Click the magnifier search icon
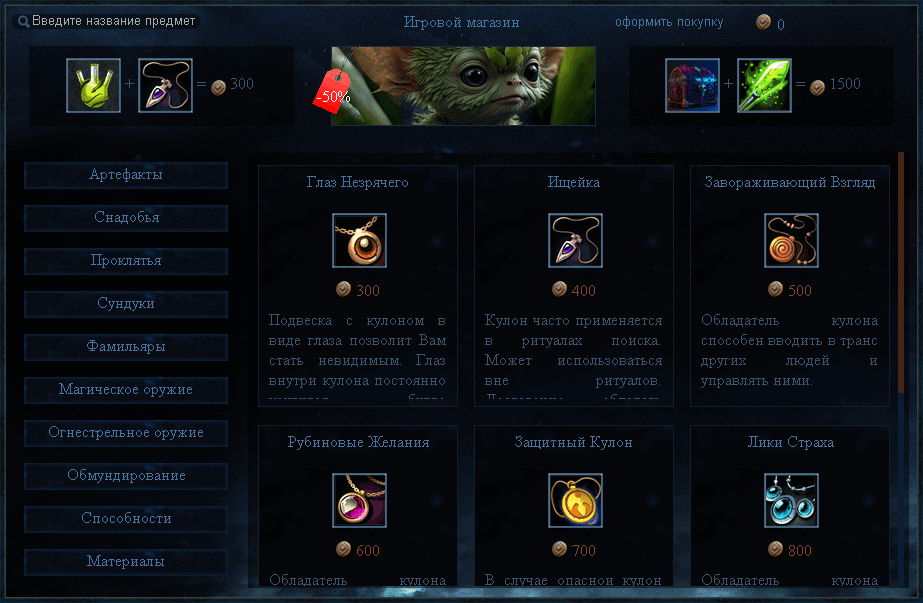Viewport: 923px width, 603px height. point(23,22)
